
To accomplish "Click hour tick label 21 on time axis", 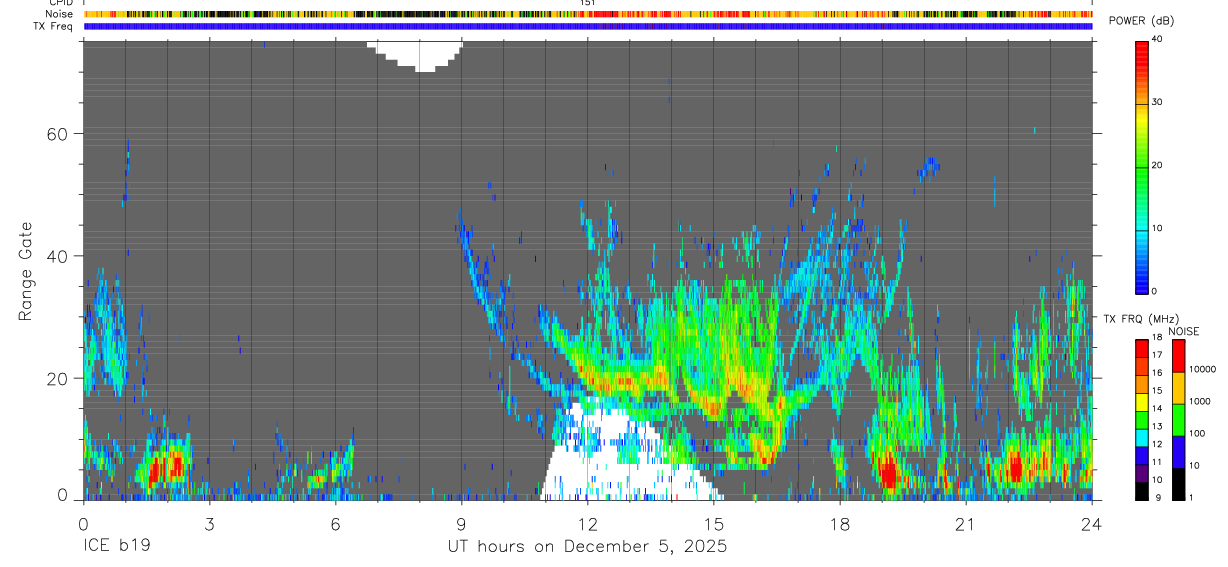I will pos(966,524).
